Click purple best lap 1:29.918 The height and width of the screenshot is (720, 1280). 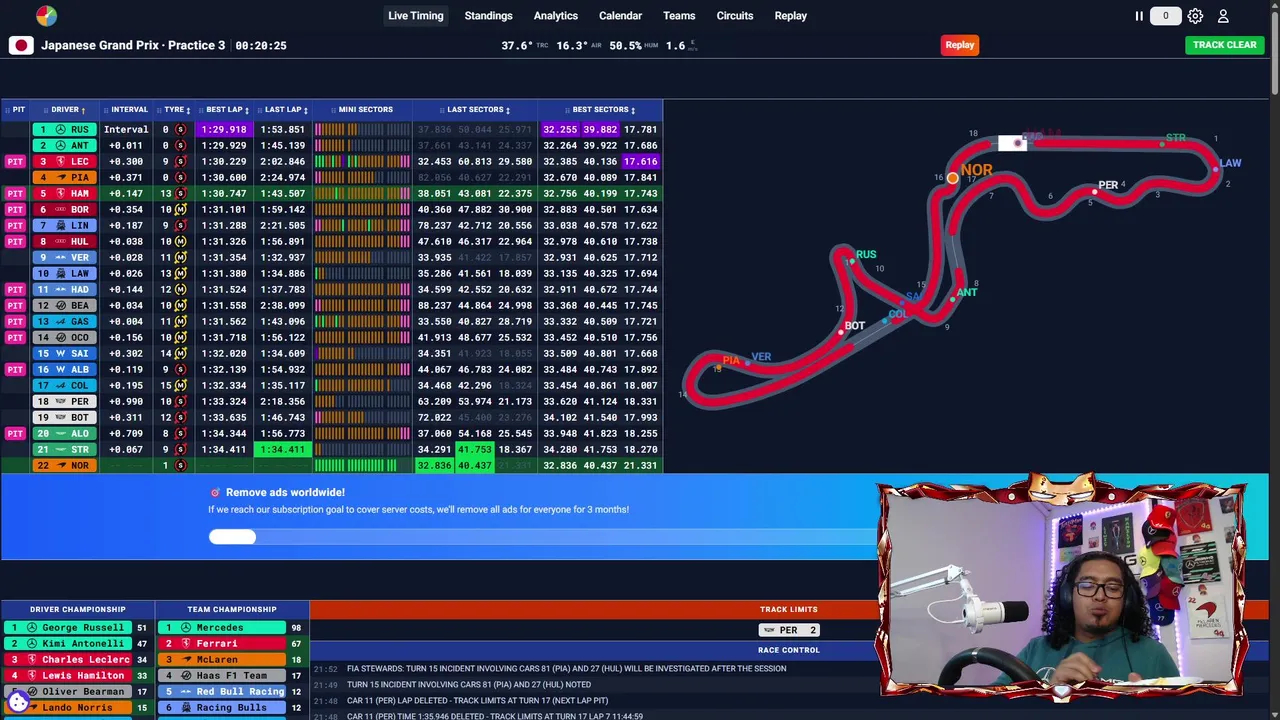click(x=224, y=129)
